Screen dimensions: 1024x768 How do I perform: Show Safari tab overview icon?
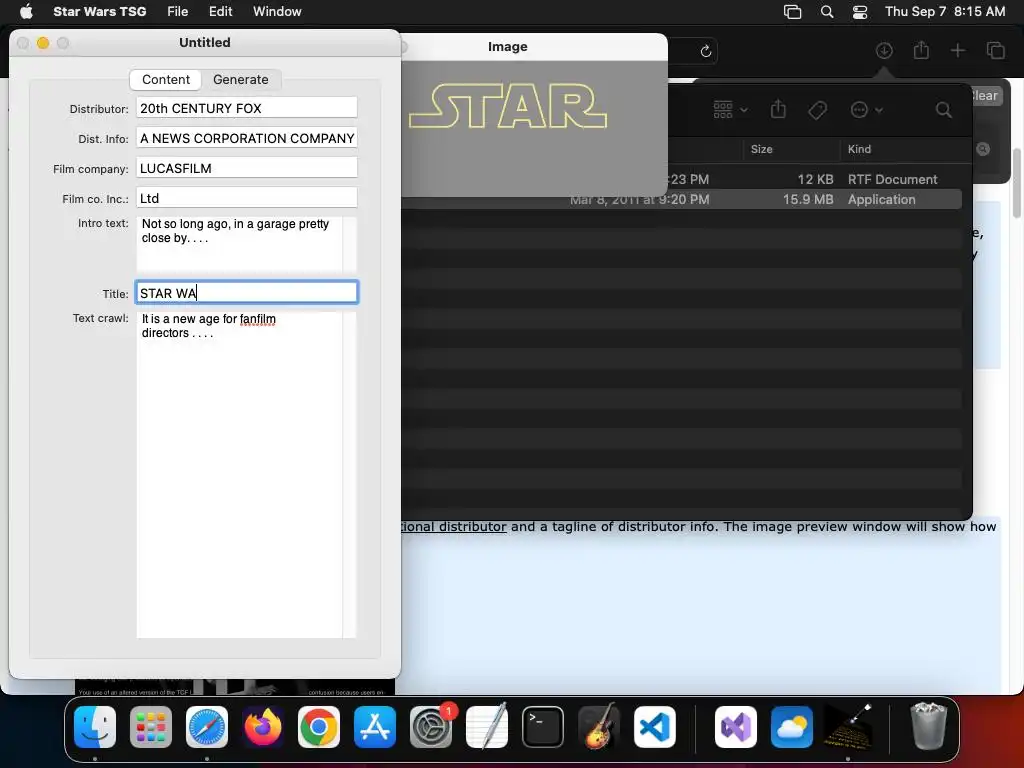pyautogui.click(x=995, y=50)
